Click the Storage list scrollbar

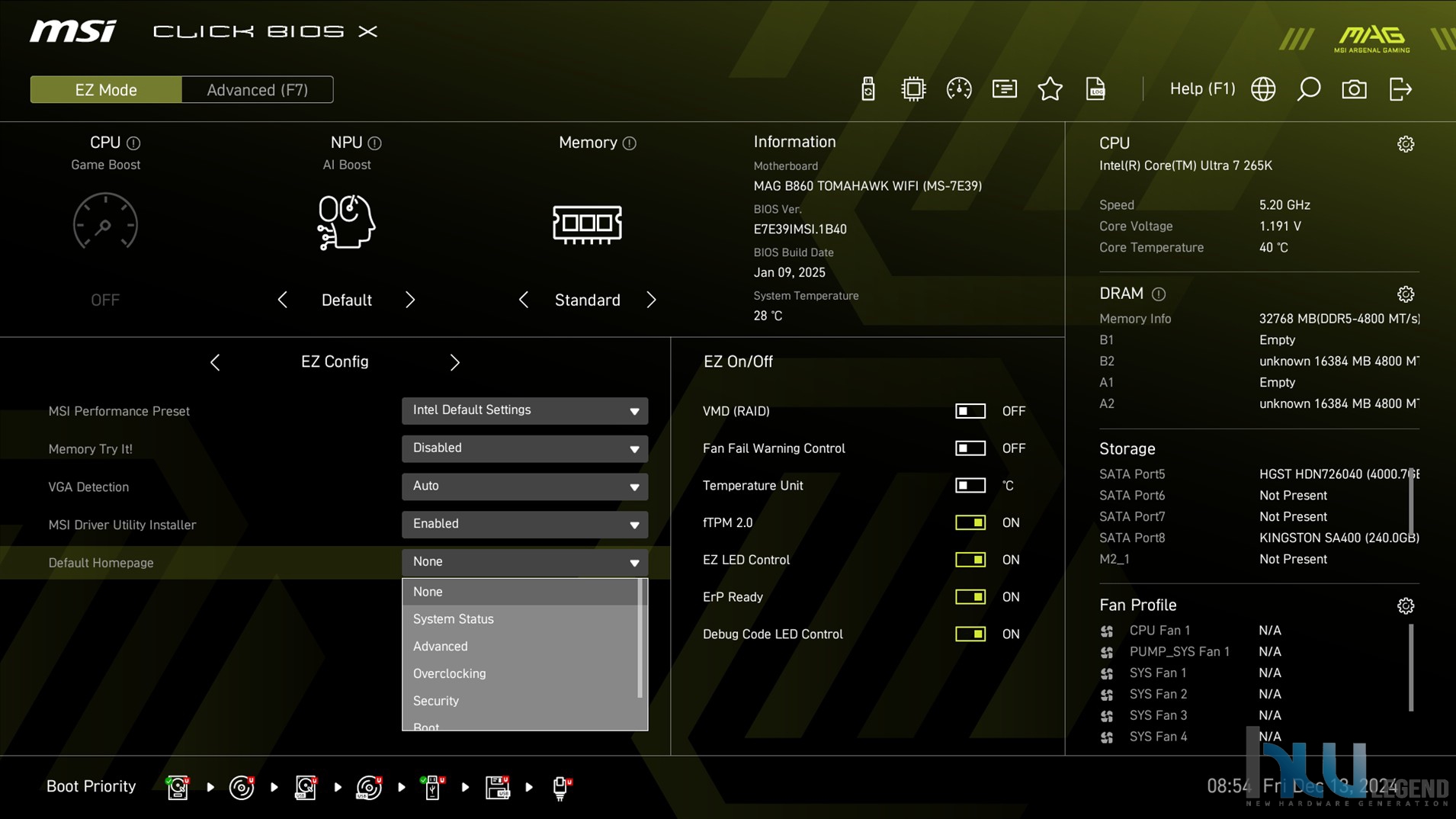(x=1411, y=501)
